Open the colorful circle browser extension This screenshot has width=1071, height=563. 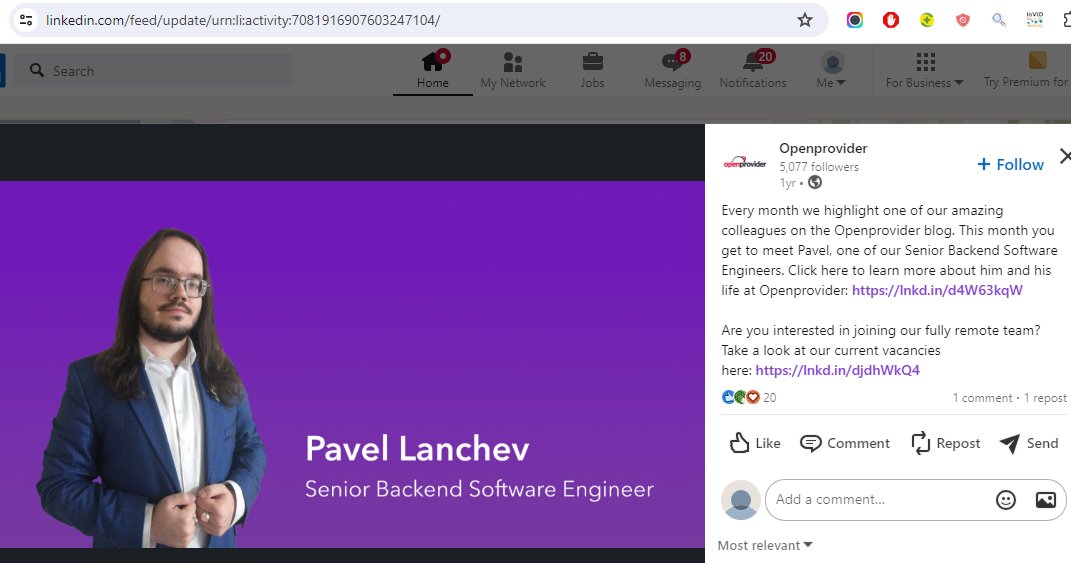(x=854, y=20)
